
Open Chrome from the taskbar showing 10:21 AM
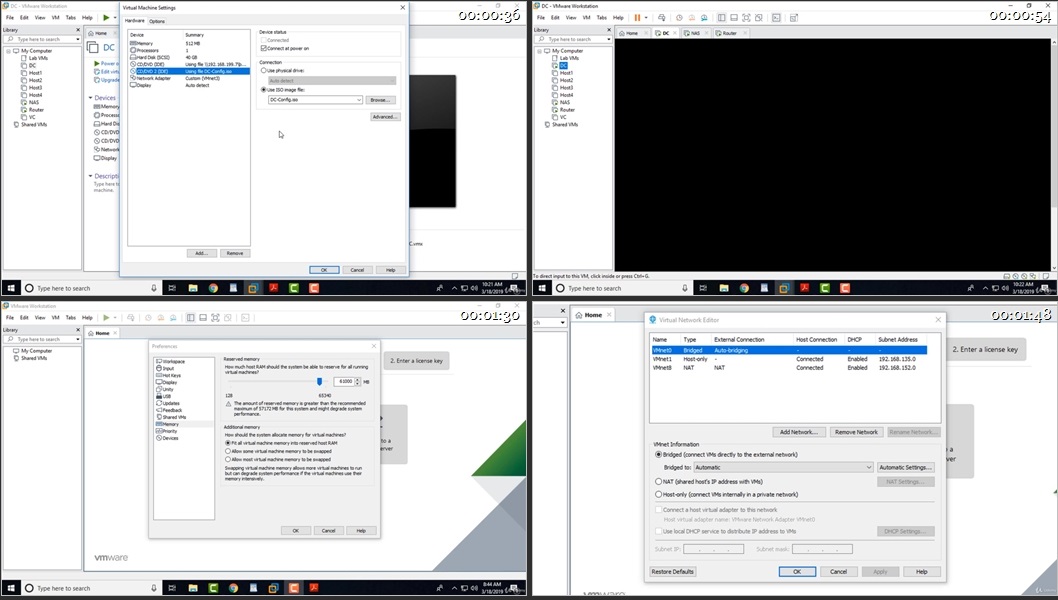[x=213, y=288]
